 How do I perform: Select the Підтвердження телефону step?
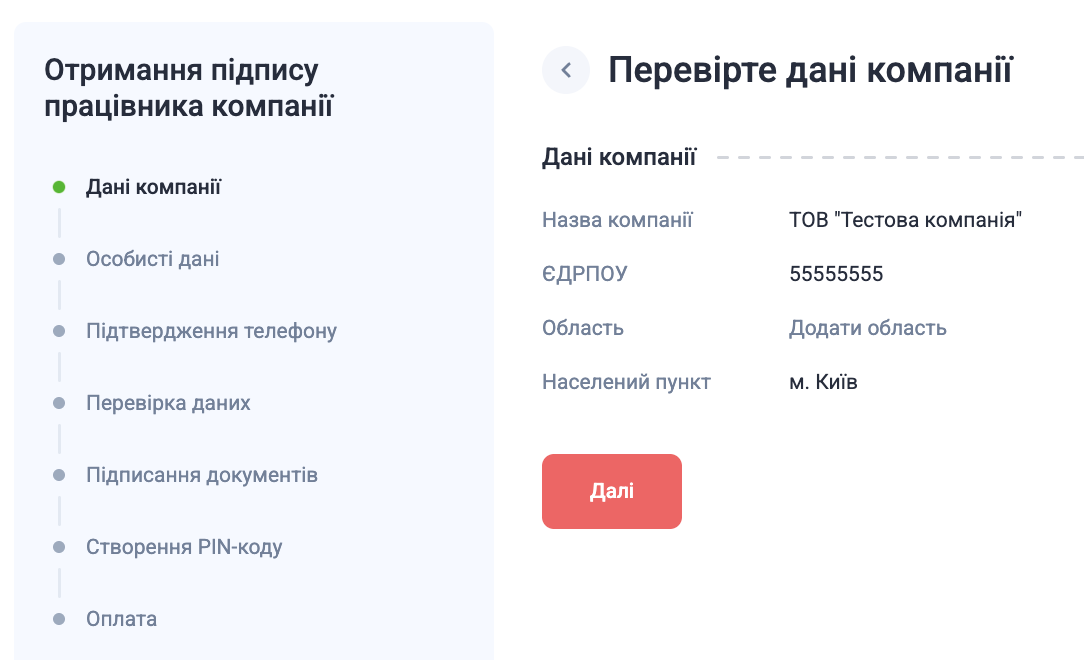(x=211, y=331)
